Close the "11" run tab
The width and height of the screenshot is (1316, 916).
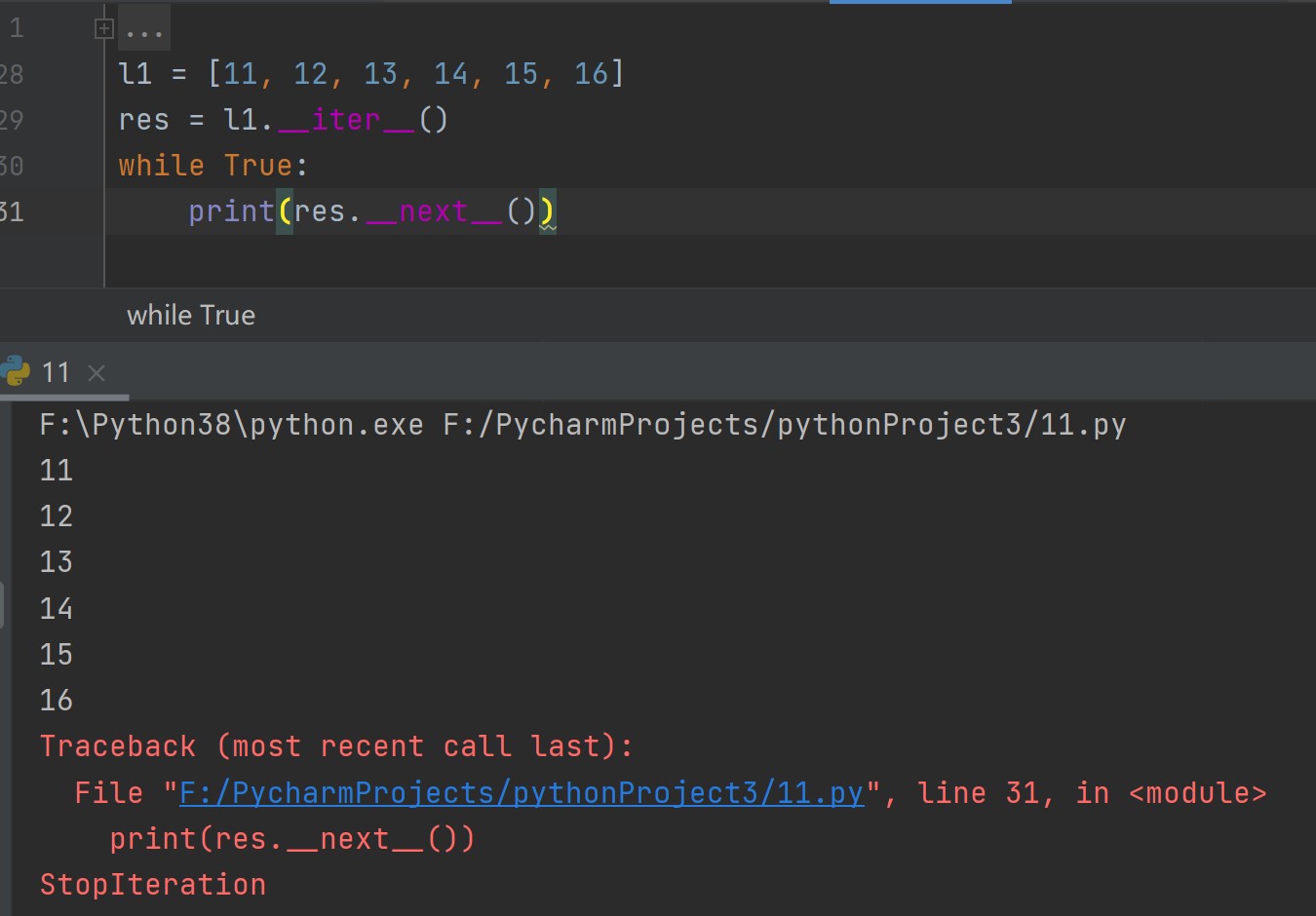coord(97,372)
